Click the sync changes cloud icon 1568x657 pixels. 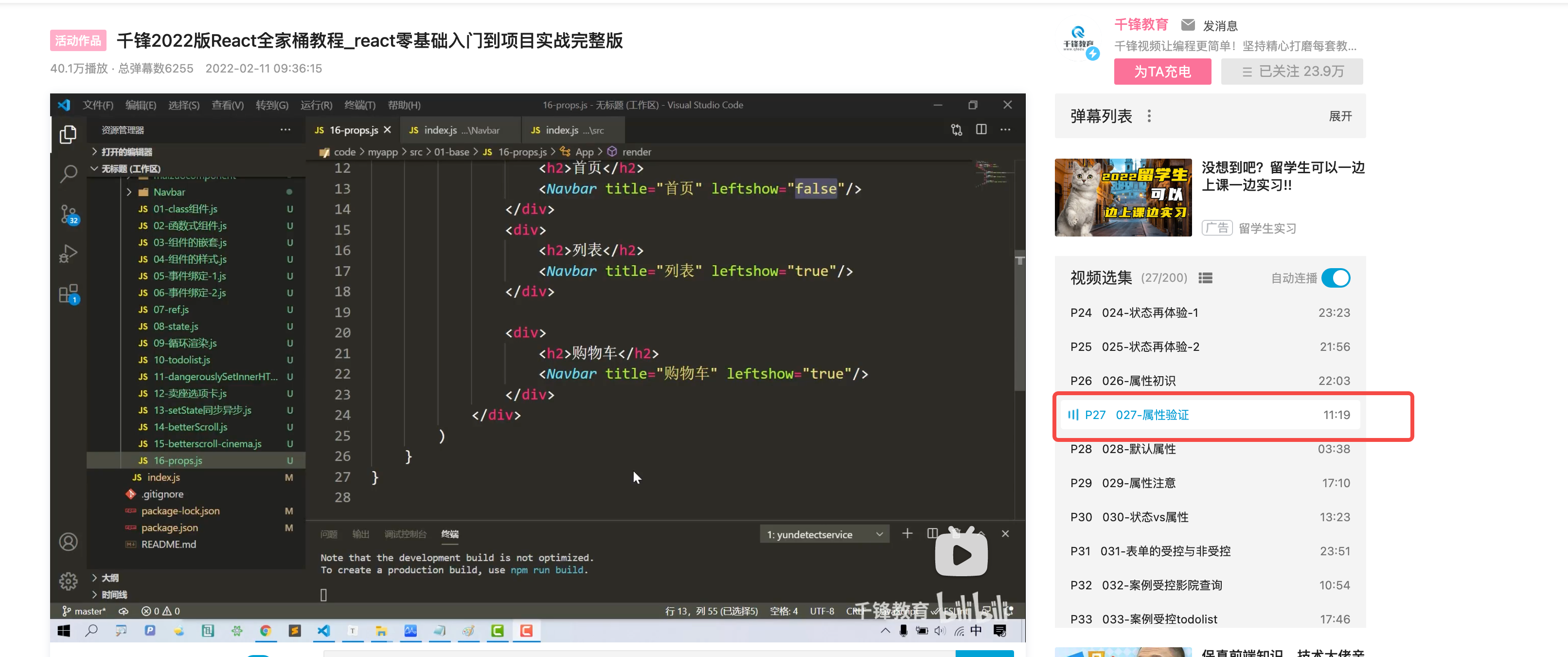pyautogui.click(x=124, y=611)
